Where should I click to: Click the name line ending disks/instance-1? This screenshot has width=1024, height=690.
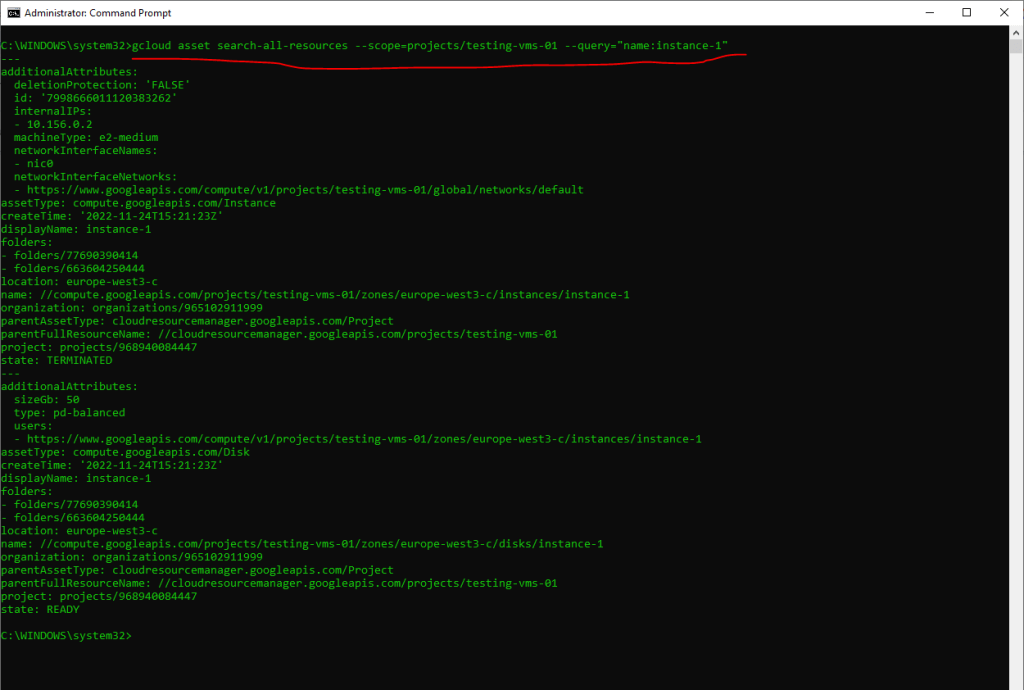(x=302, y=544)
